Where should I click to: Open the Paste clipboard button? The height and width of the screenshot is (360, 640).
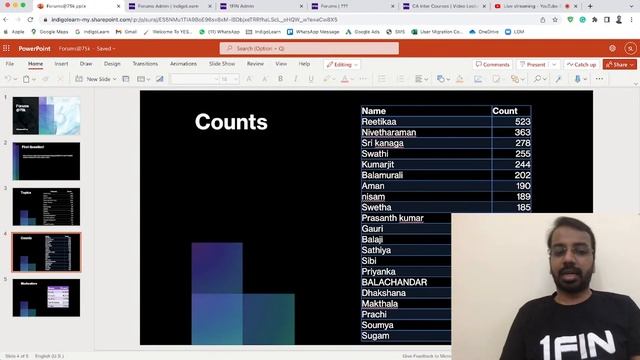tap(27, 79)
